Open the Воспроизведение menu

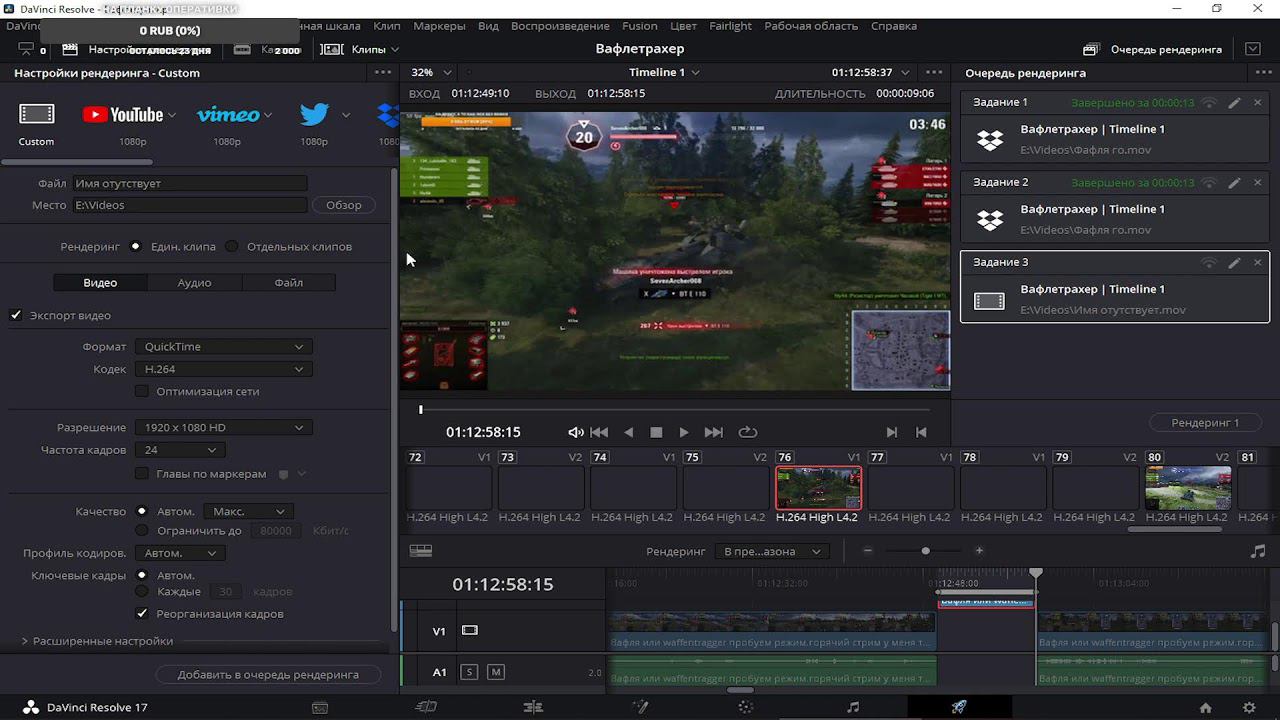(x=560, y=26)
